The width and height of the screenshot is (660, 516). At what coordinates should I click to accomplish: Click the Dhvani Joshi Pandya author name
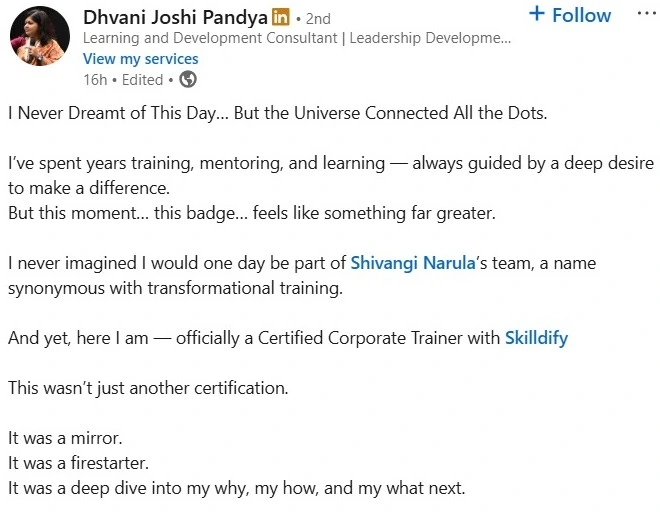point(175,18)
